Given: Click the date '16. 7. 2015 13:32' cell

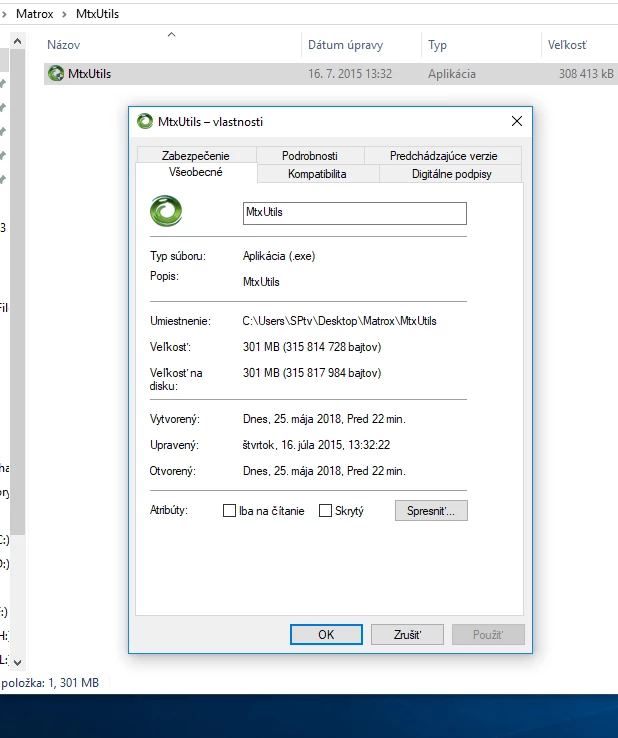Looking at the screenshot, I should pos(350,74).
